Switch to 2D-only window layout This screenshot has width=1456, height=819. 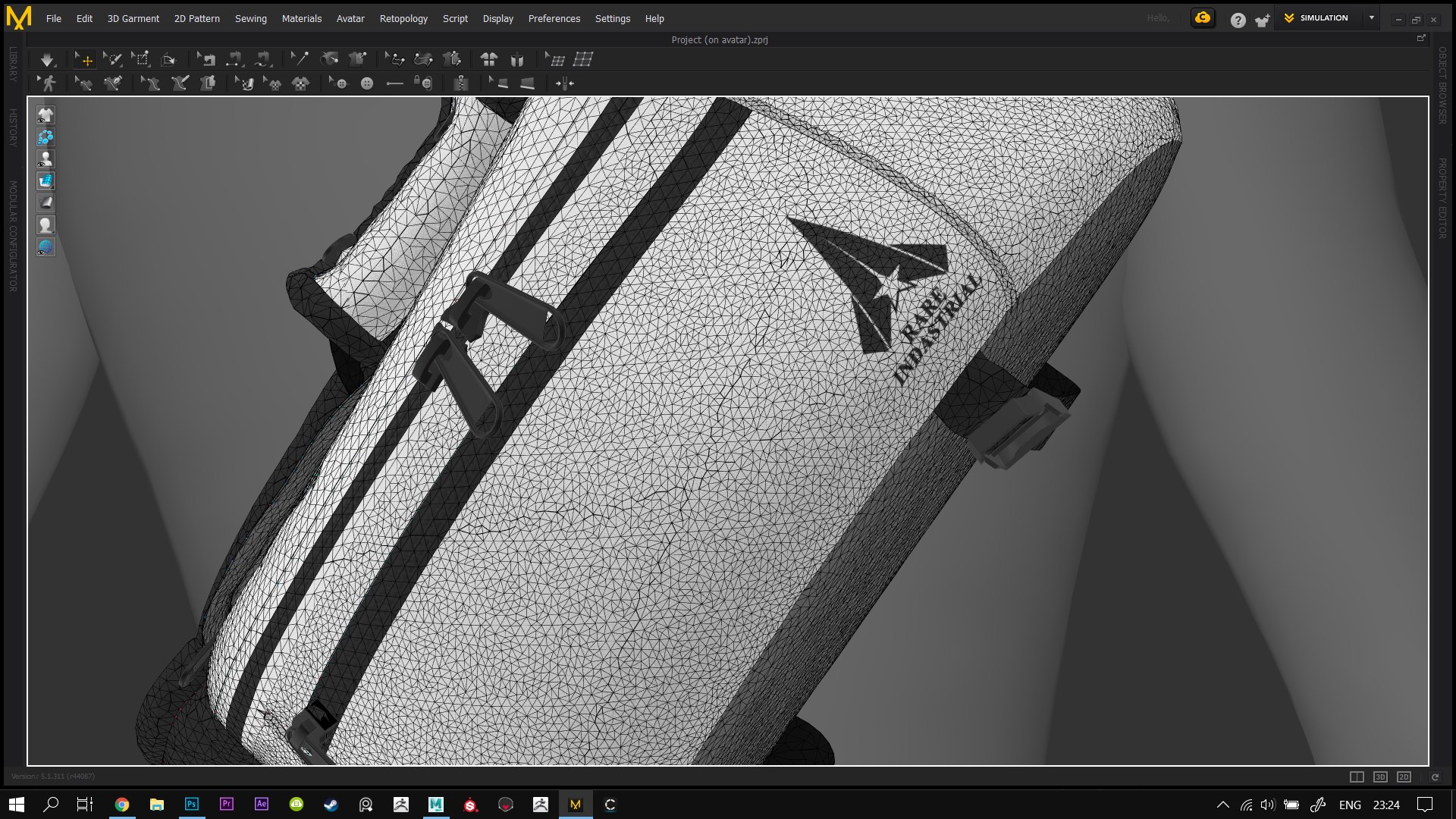(x=1404, y=777)
